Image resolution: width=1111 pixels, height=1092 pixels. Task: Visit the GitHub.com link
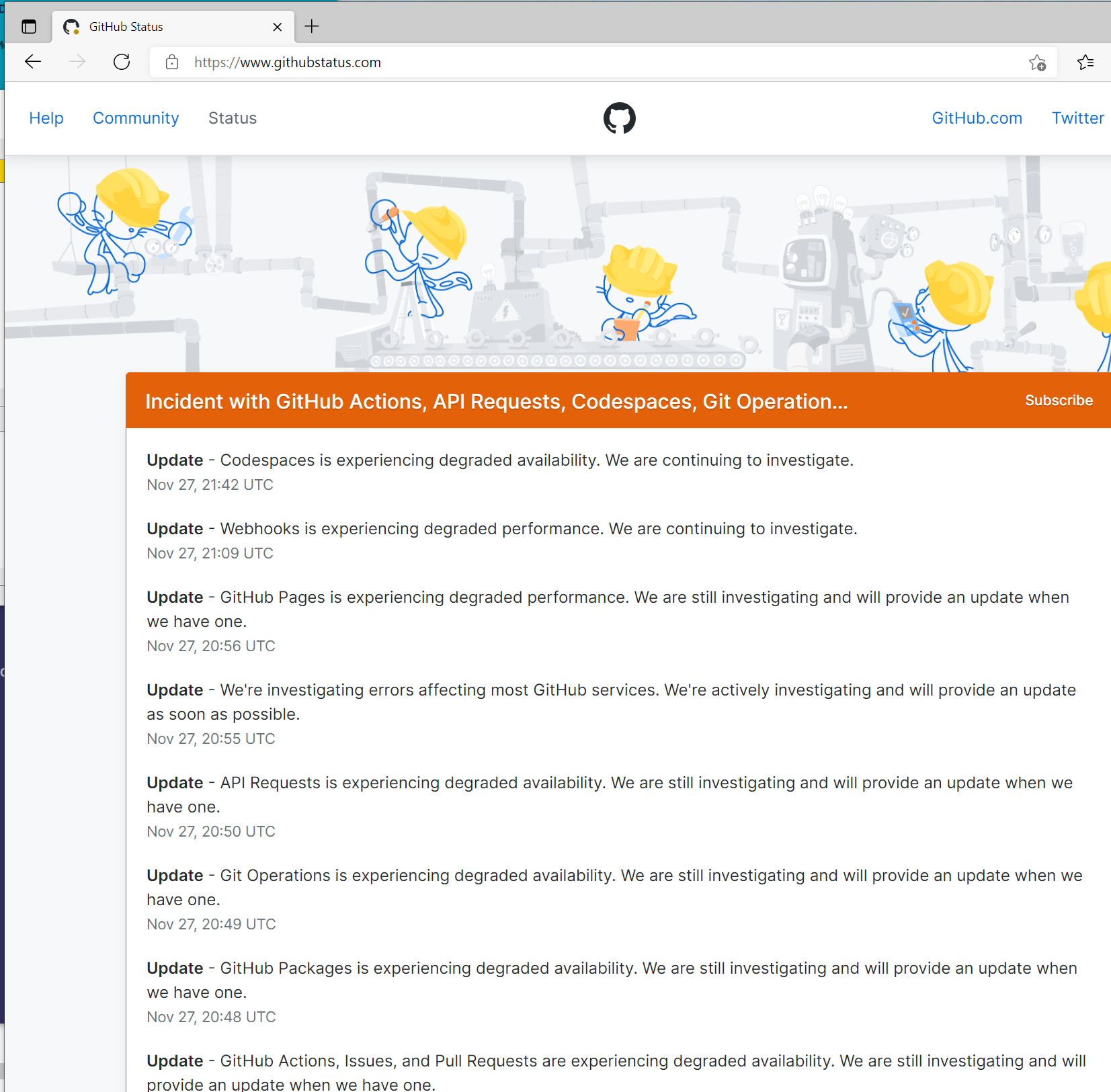point(977,118)
